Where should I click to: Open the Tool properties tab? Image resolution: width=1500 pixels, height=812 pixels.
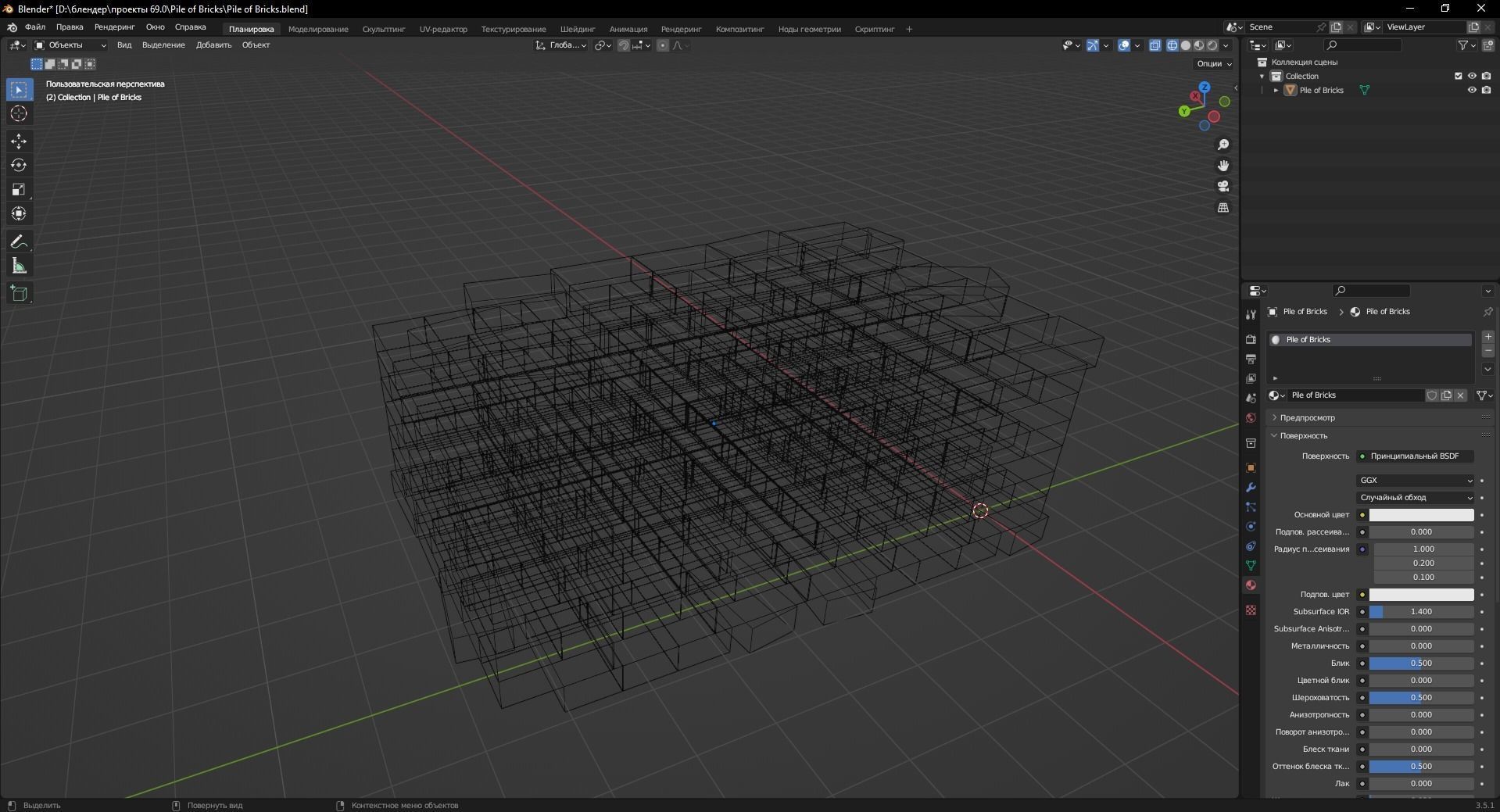click(1251, 314)
